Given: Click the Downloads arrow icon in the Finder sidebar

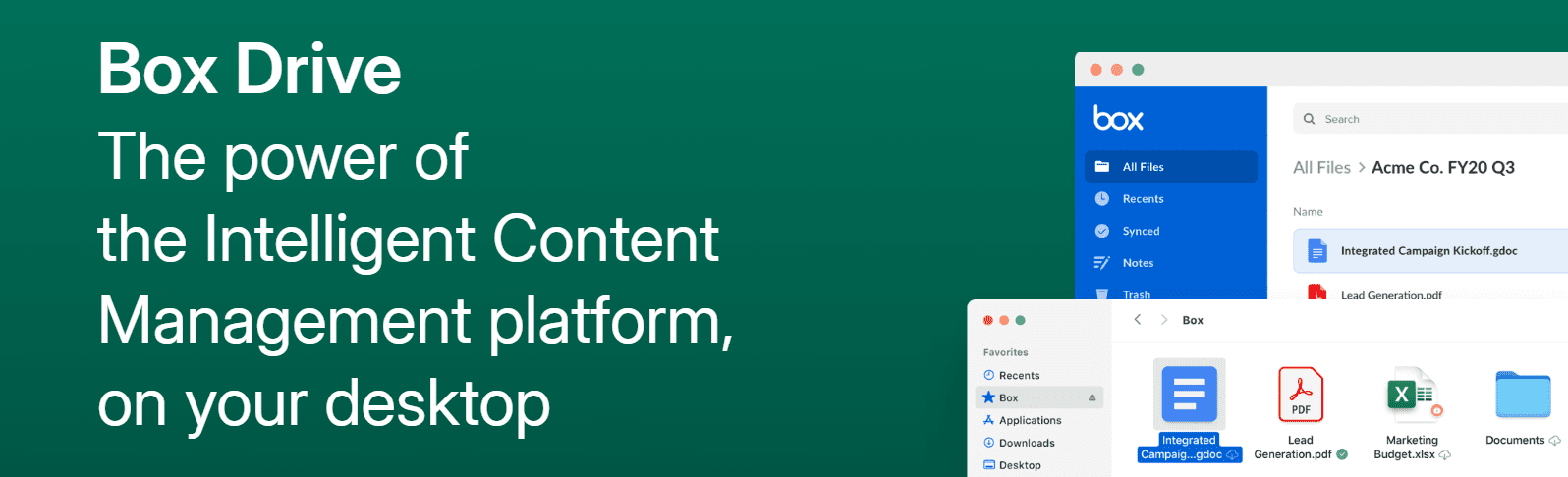Looking at the screenshot, I should 988,443.
